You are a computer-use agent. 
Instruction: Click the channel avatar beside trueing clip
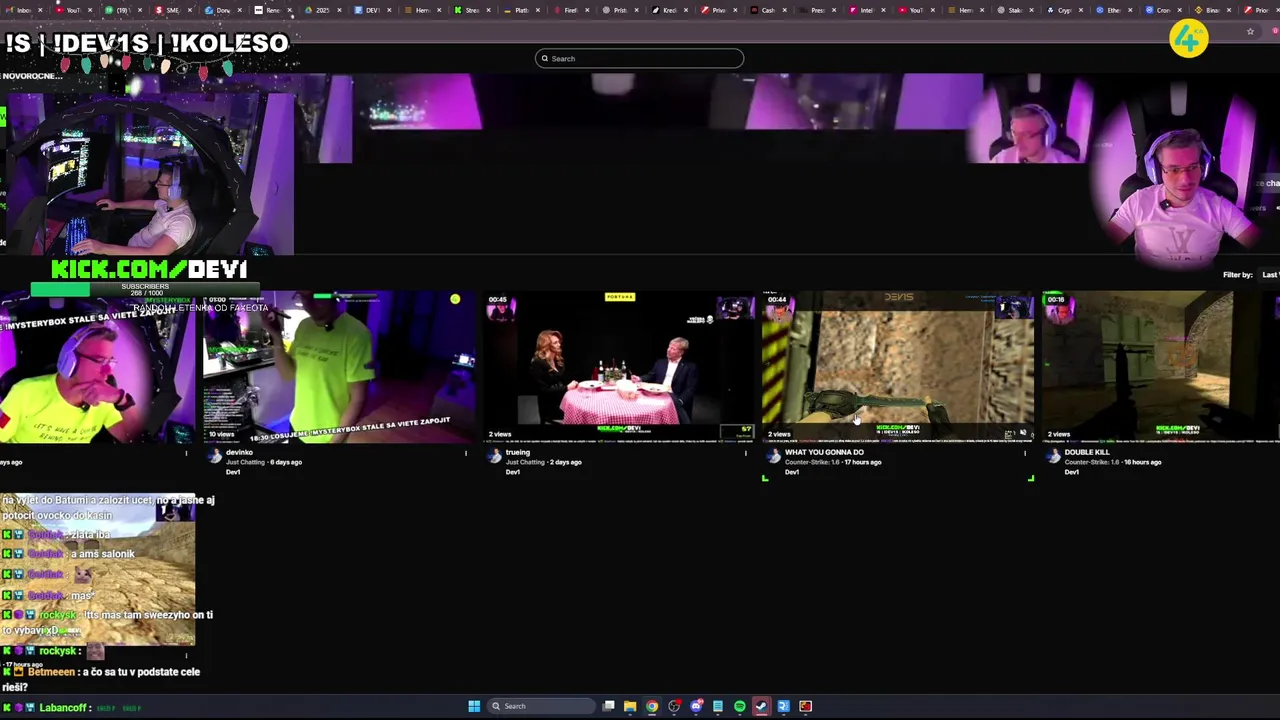(x=494, y=456)
